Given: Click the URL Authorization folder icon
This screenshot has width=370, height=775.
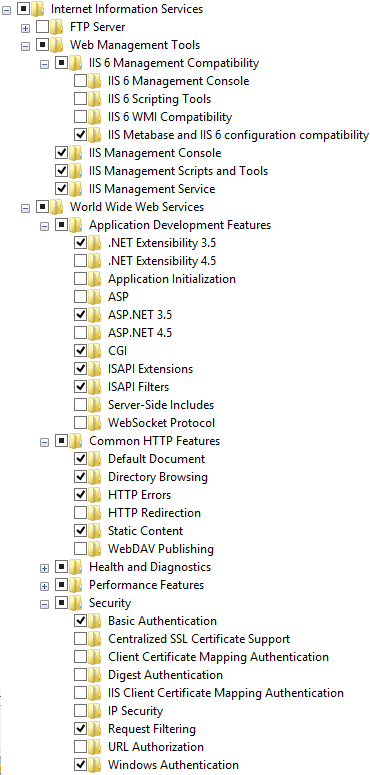Looking at the screenshot, I should pos(95,747).
